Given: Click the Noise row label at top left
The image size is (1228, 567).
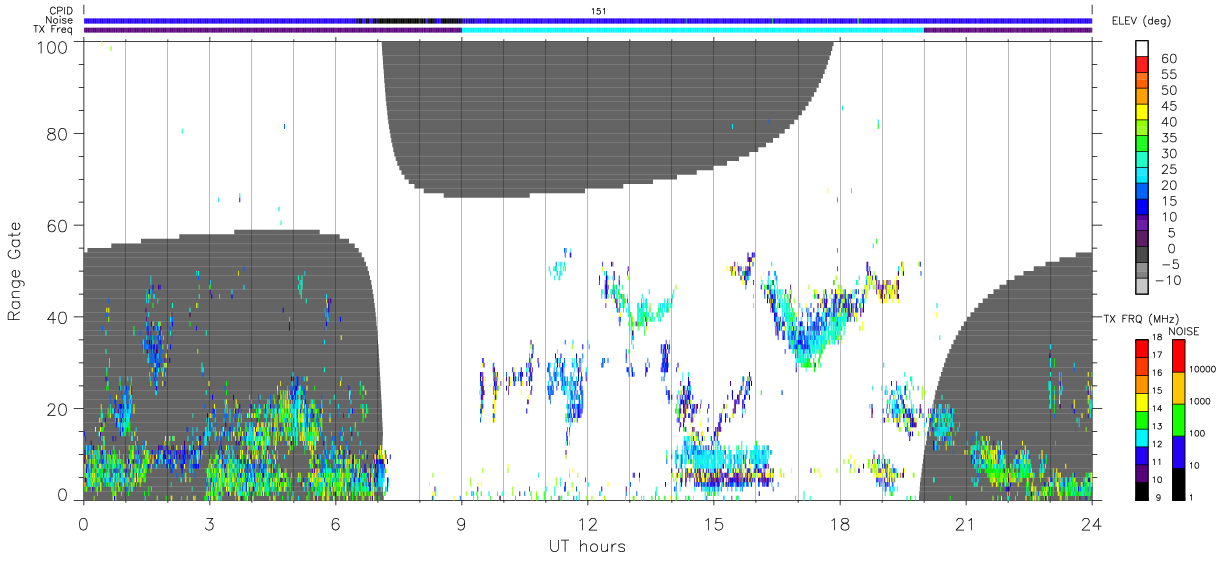Looking at the screenshot, I should tap(58, 20).
